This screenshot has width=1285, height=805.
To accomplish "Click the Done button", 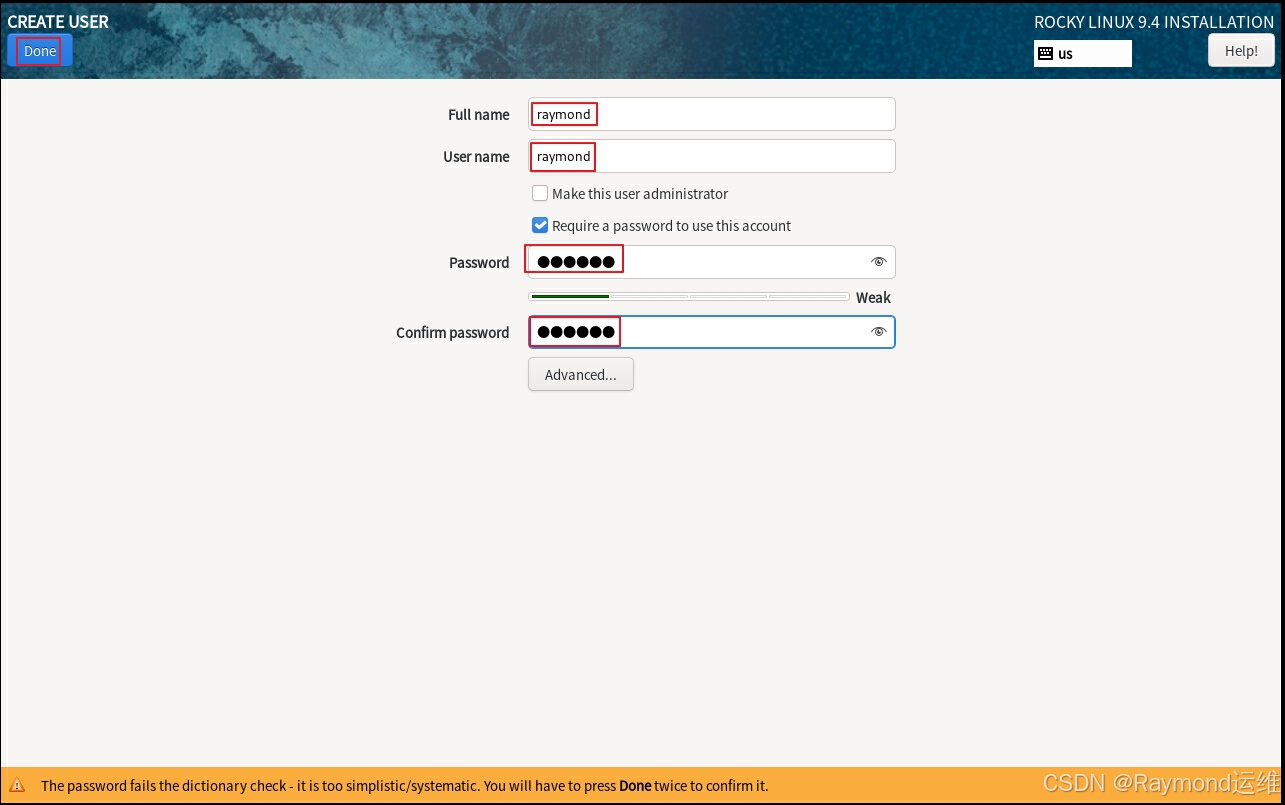I will point(40,51).
